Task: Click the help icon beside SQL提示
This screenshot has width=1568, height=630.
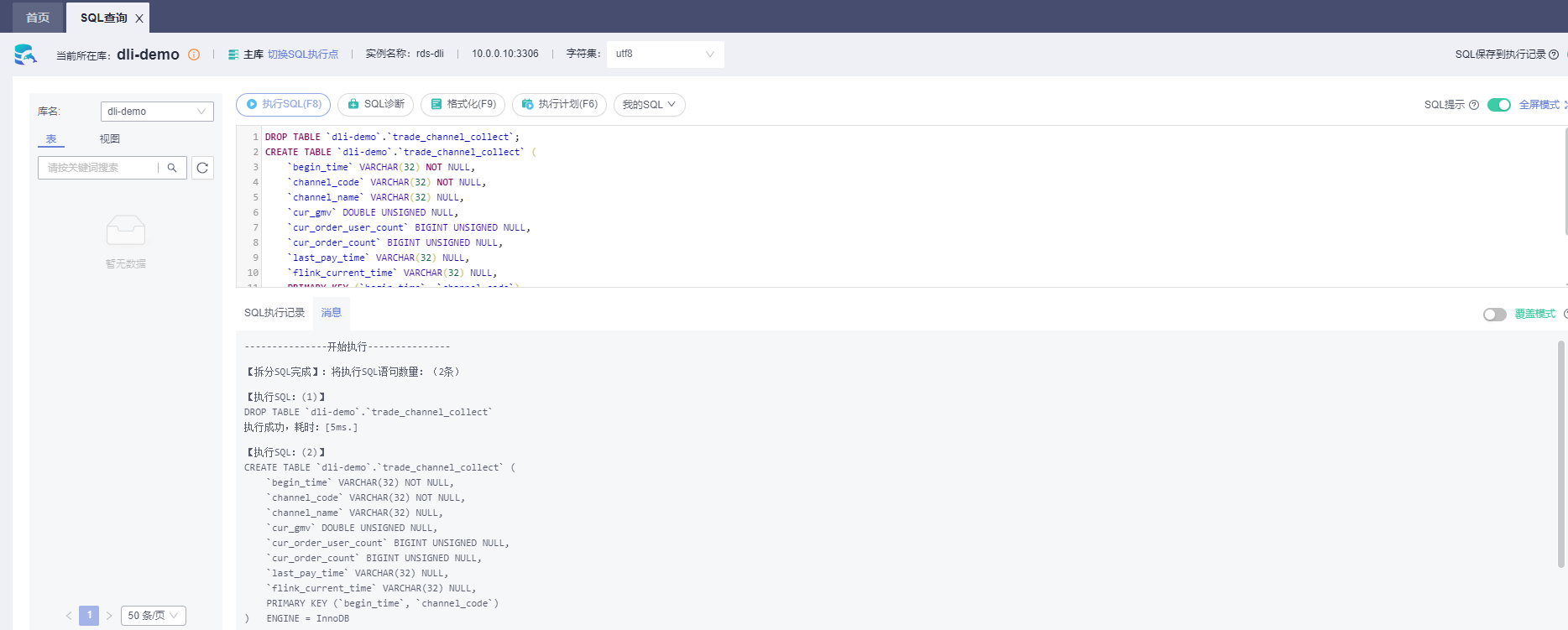Action: [1474, 105]
